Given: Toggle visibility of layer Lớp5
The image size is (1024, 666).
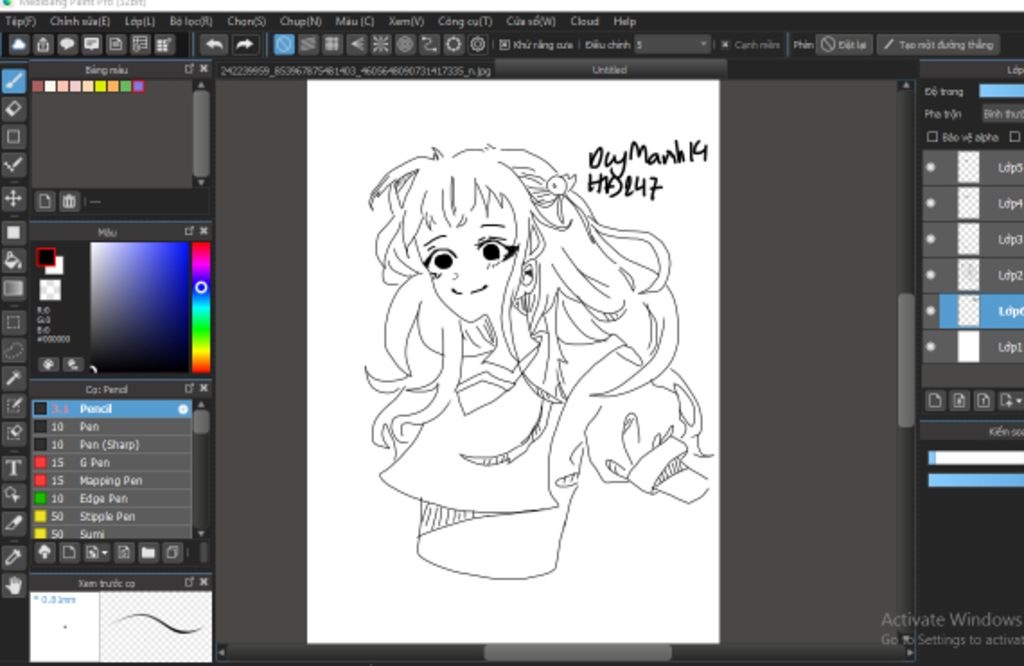Looking at the screenshot, I should coord(931,167).
